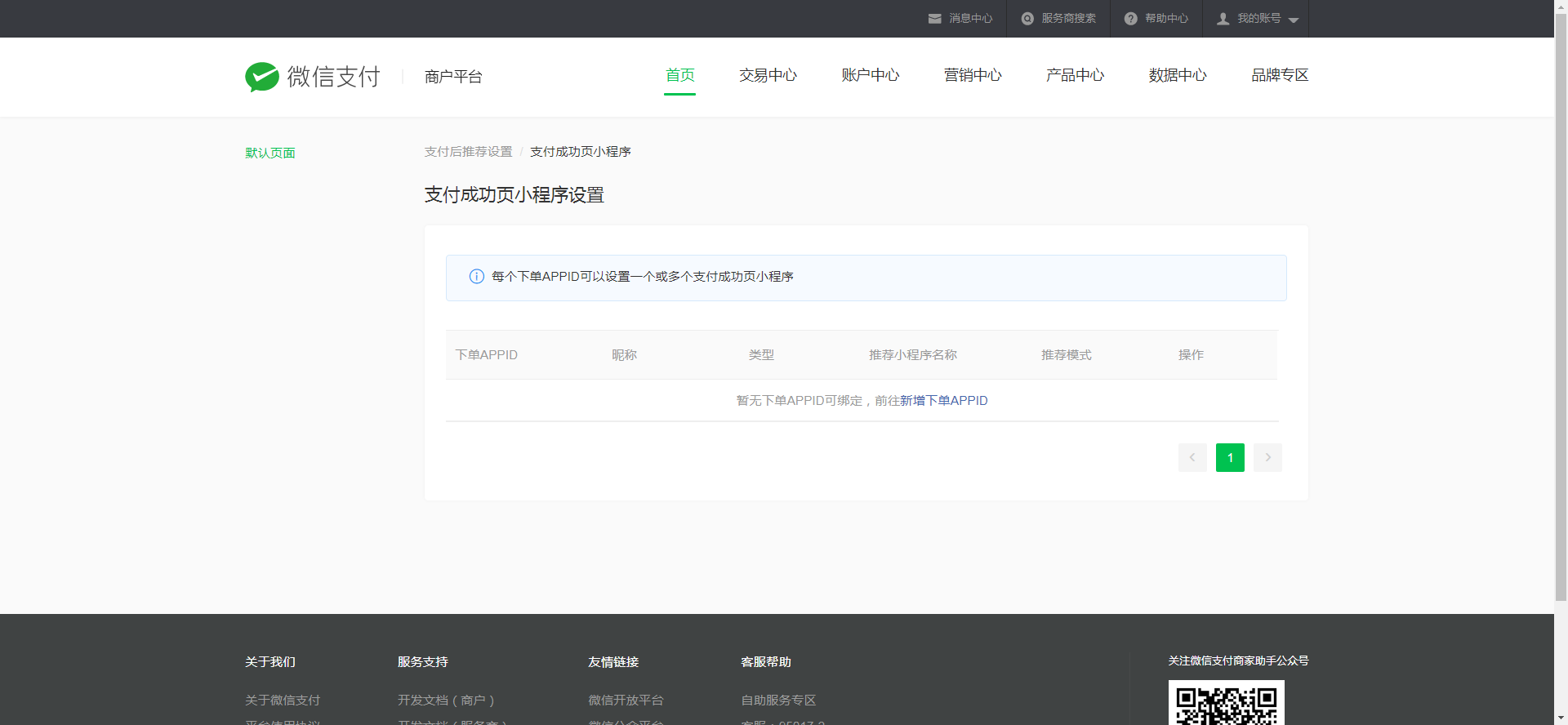Open 消息中心 in the top bar
Screen dimensions: 1568x725
971,19
